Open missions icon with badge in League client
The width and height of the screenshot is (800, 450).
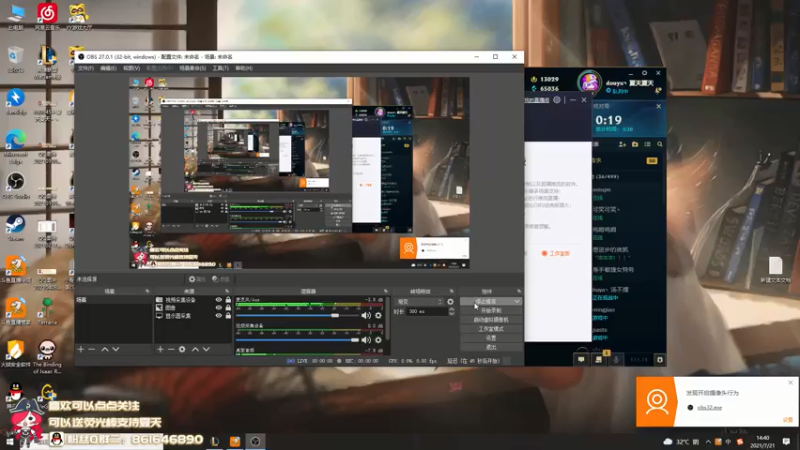tap(599, 359)
